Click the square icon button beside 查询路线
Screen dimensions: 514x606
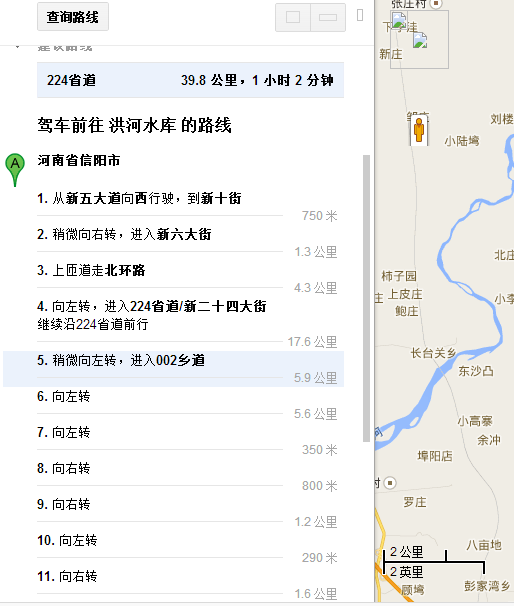pyautogui.click(x=293, y=17)
